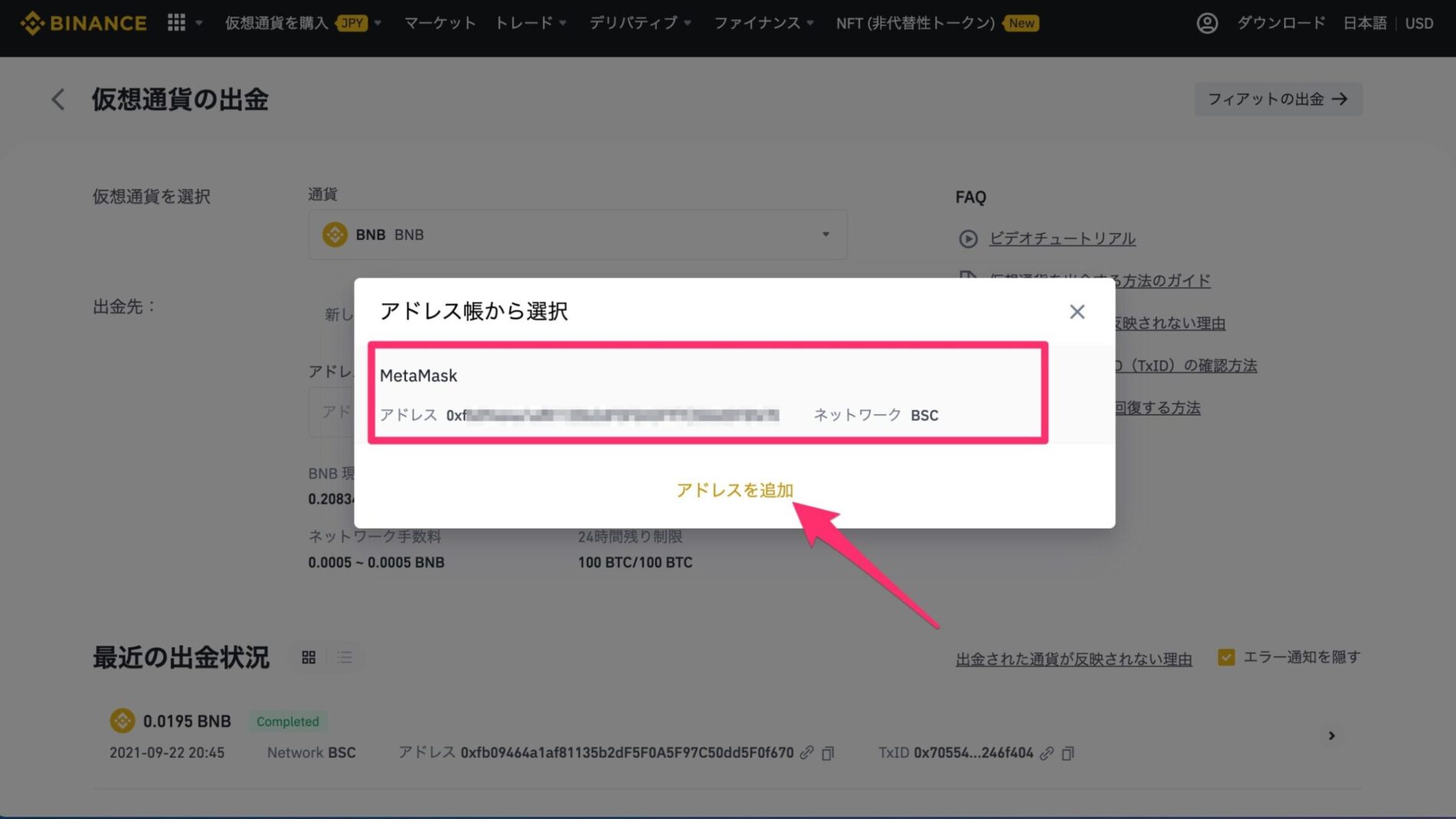Open TxID link icon in withdrawal row

tap(1047, 753)
